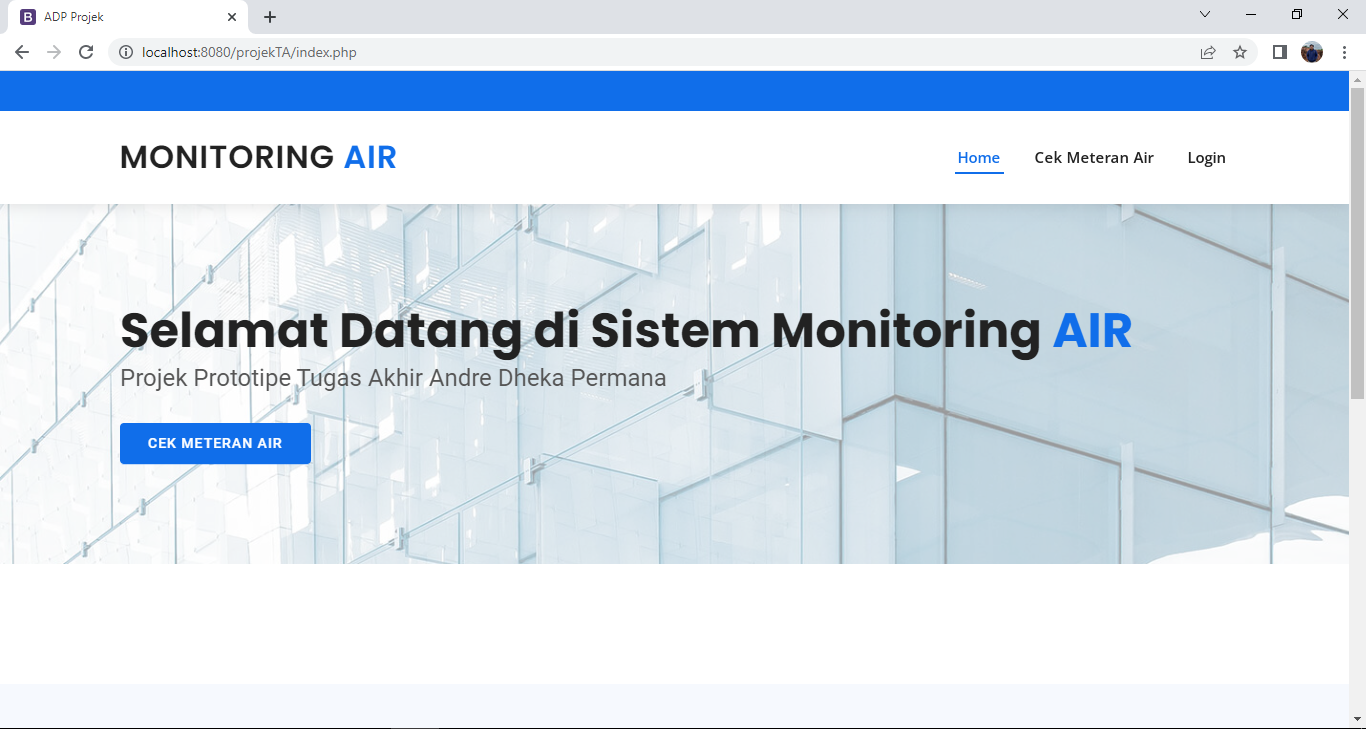The image size is (1366, 729).
Task: Click the browser profile avatar
Action: [x=1311, y=51]
